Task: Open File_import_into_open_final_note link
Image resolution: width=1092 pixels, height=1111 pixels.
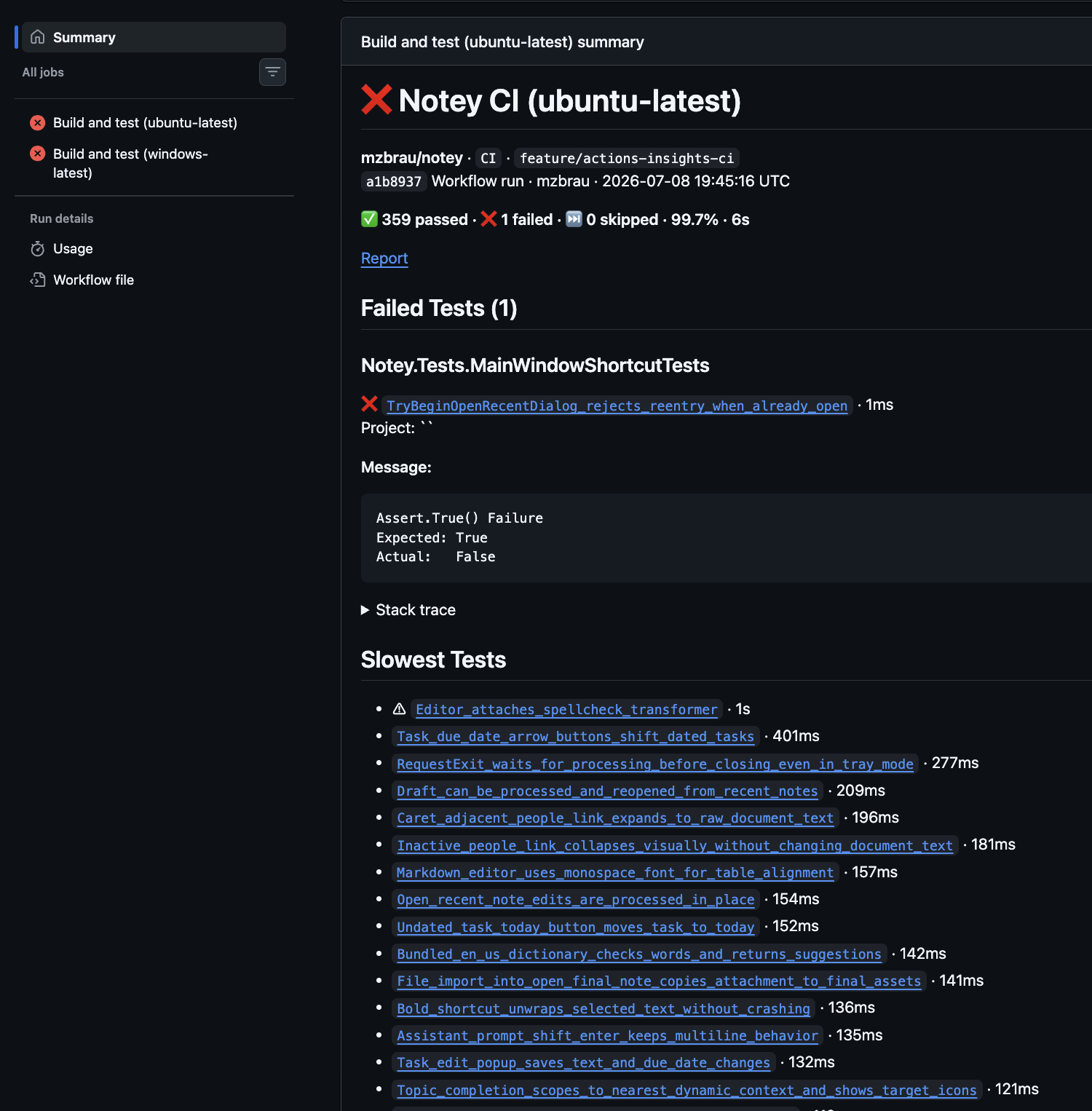Action: pos(659,981)
